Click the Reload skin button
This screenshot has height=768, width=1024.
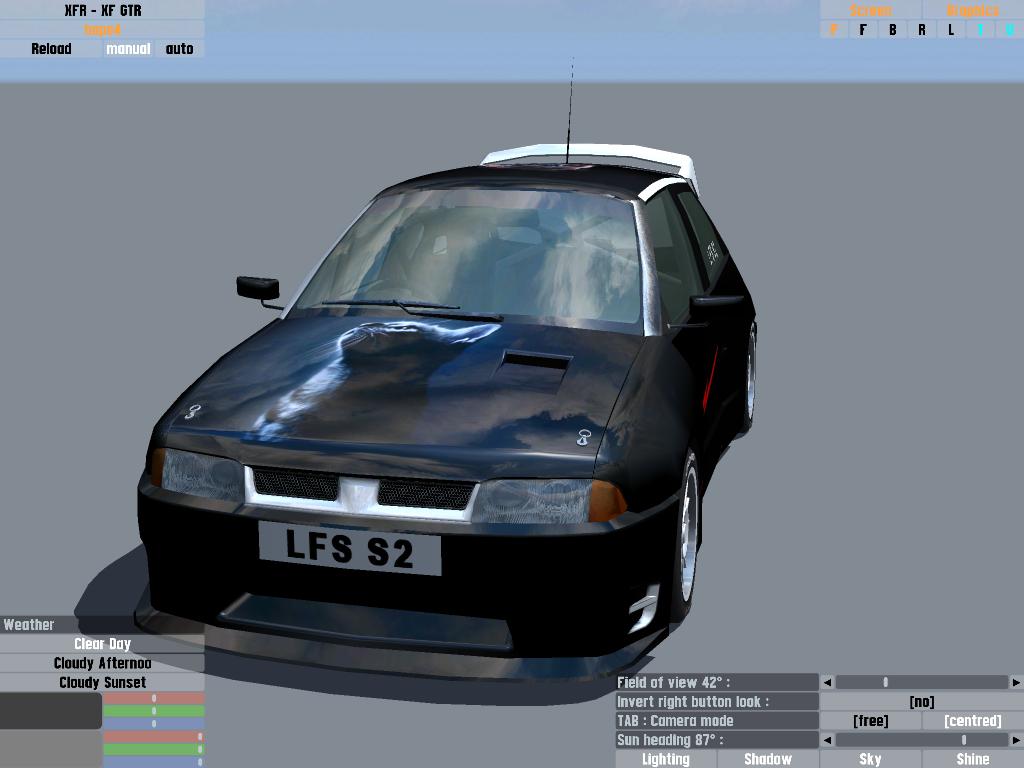[x=51, y=48]
